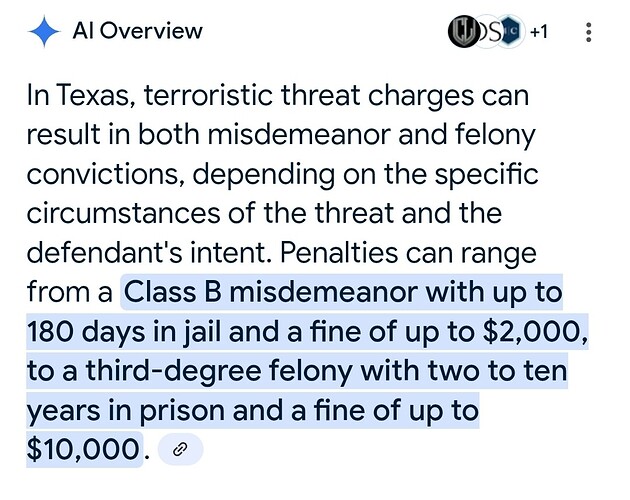This screenshot has width=630, height=500.
Task: Click the blue AI Overview sparkle icon
Action: pos(44,31)
